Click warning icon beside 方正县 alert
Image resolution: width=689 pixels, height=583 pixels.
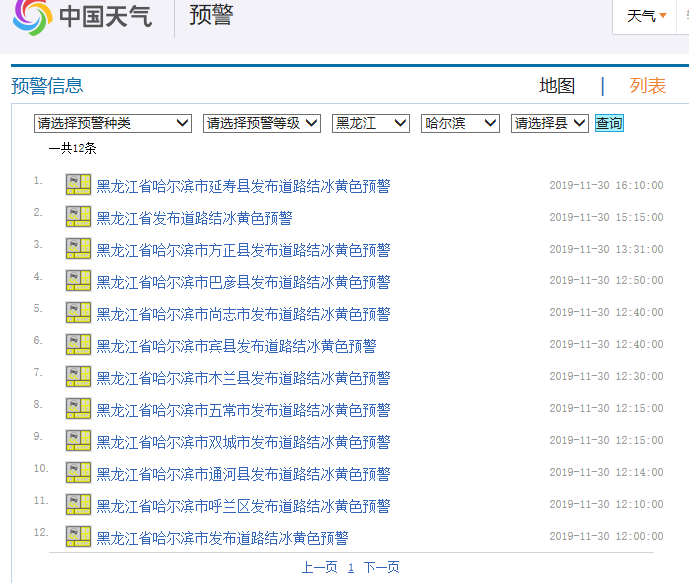78,249
